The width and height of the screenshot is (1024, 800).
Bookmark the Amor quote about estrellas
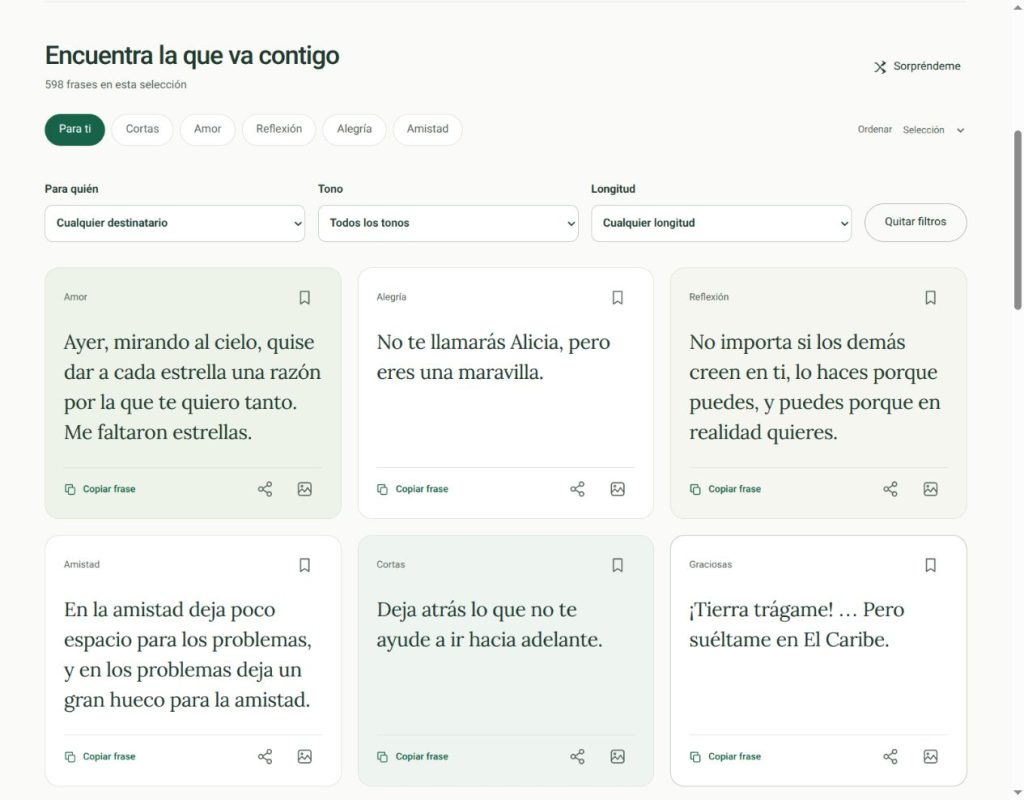tap(304, 298)
